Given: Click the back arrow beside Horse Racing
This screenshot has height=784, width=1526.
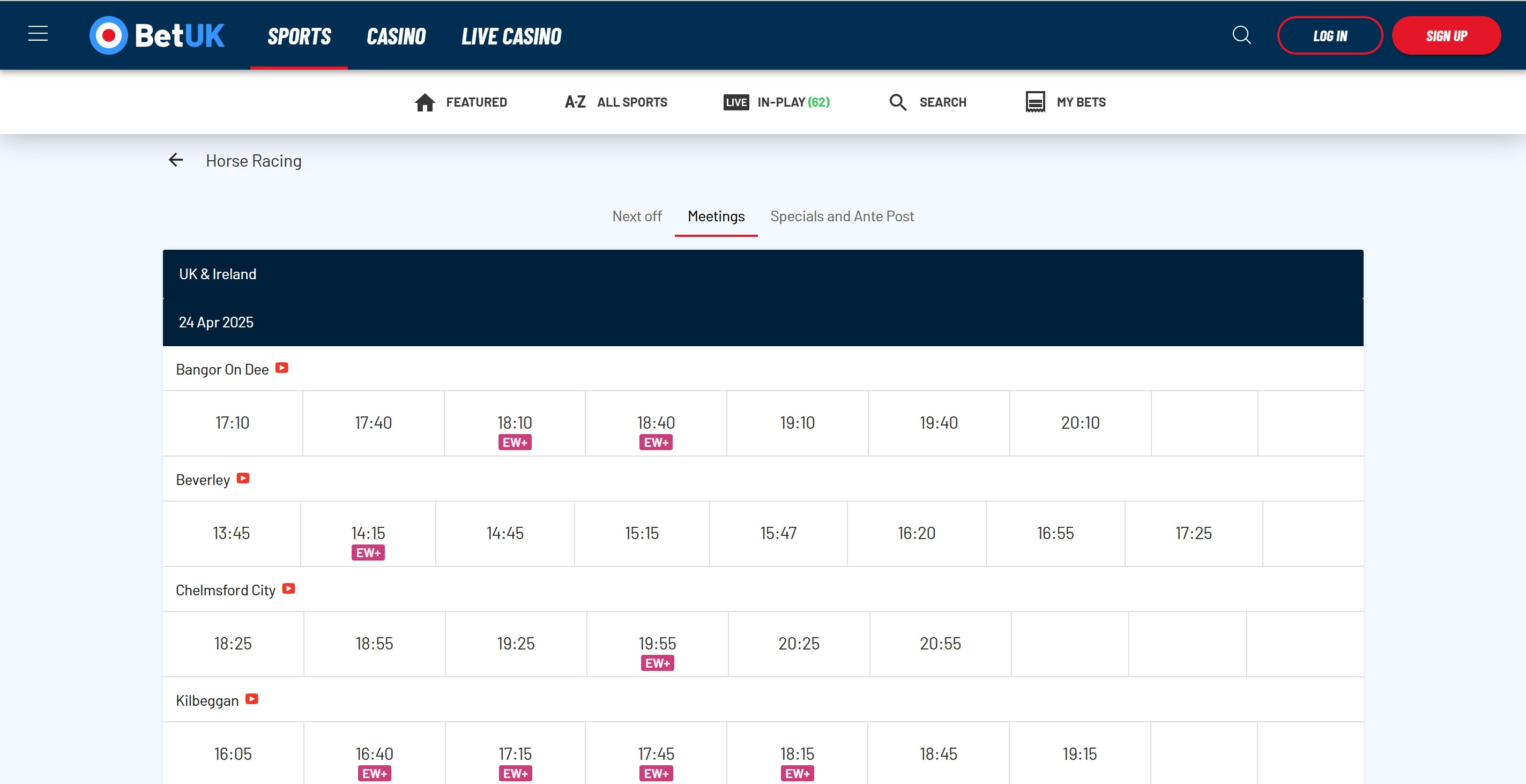Looking at the screenshot, I should (x=176, y=160).
